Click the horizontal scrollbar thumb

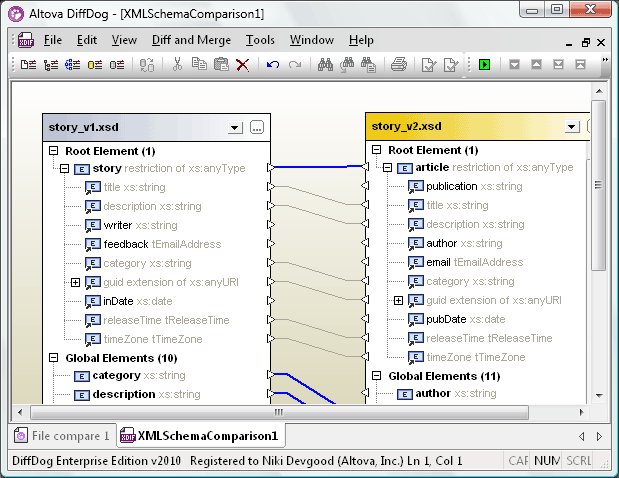point(279,413)
